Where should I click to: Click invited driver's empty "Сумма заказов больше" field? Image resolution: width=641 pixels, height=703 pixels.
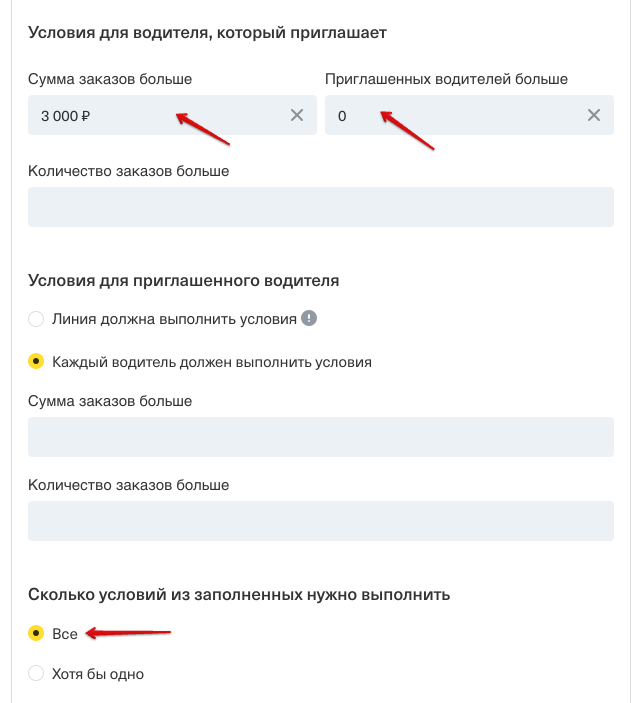[x=320, y=437]
